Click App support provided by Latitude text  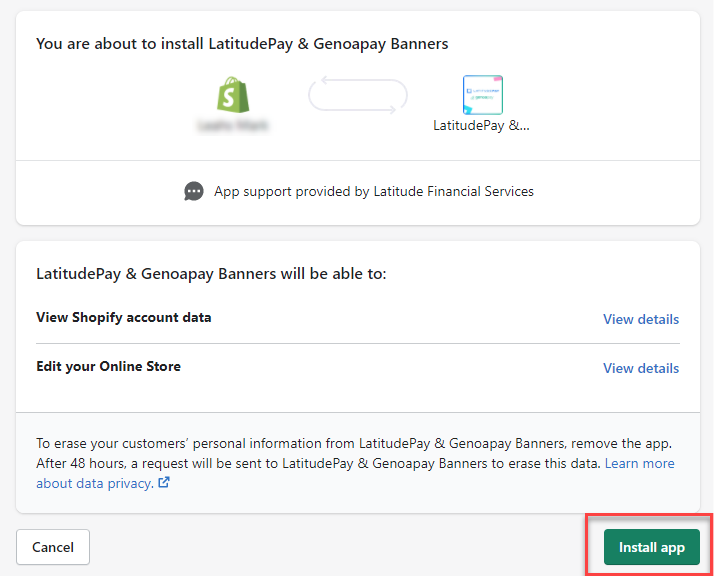[374, 191]
